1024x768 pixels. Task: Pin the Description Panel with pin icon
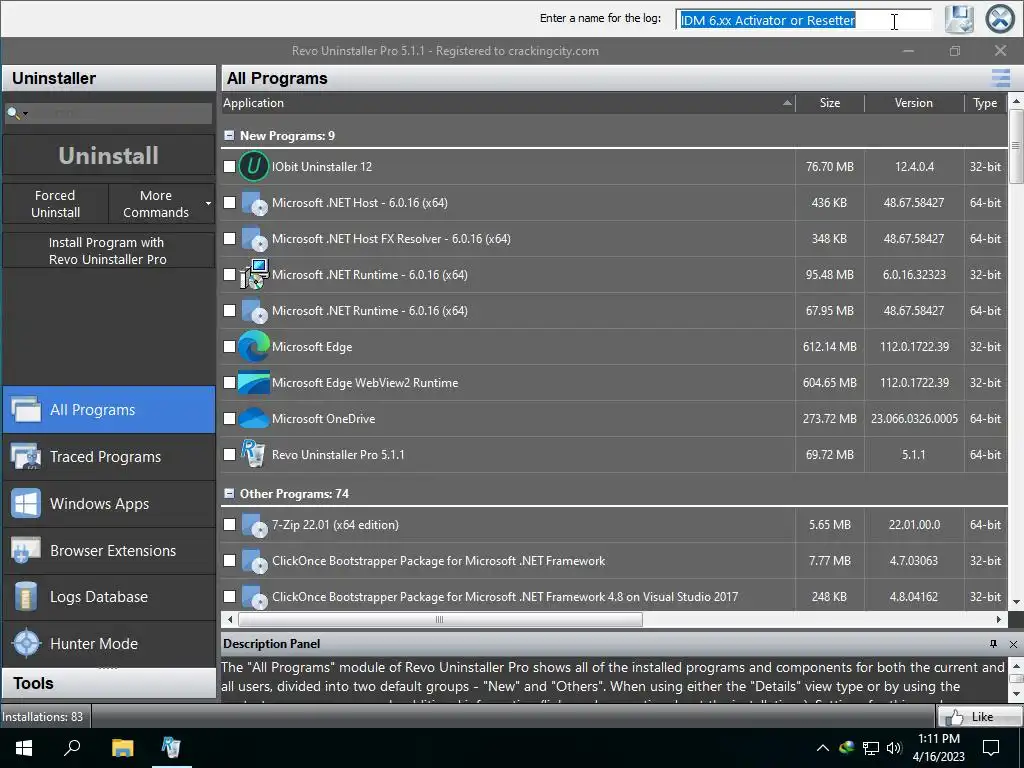point(993,644)
